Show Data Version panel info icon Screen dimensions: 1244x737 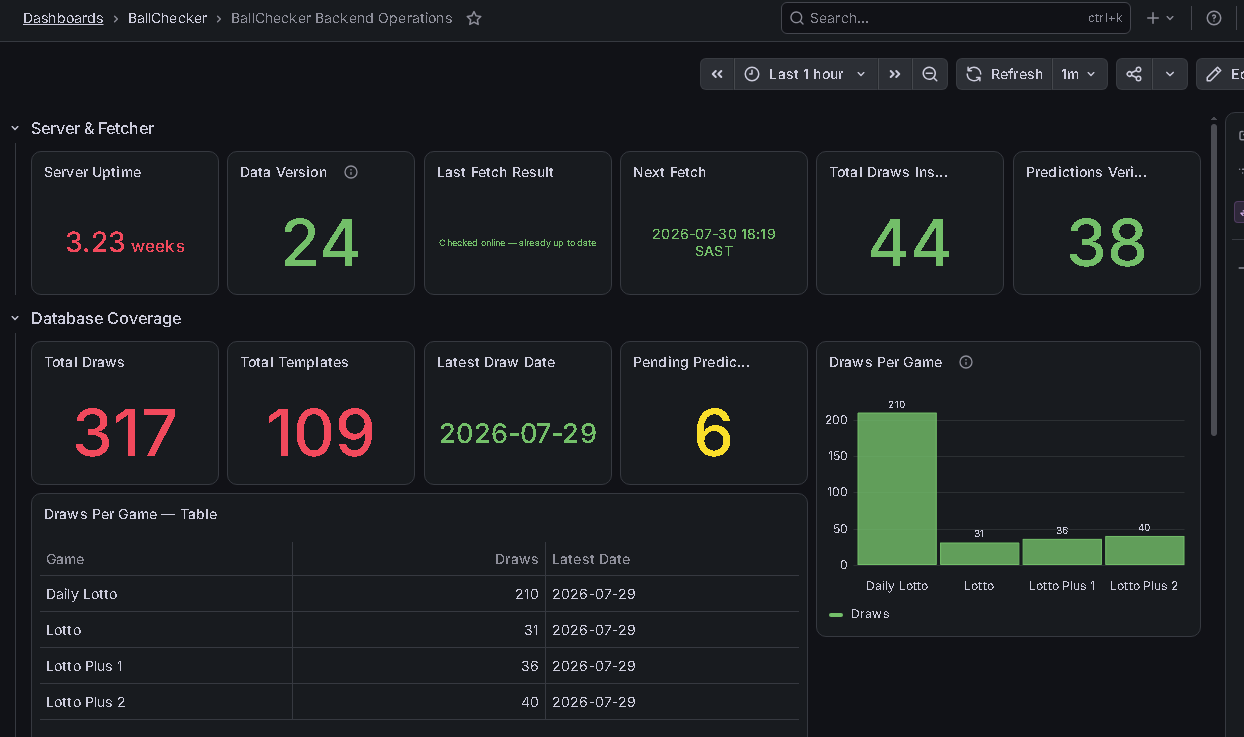click(351, 172)
